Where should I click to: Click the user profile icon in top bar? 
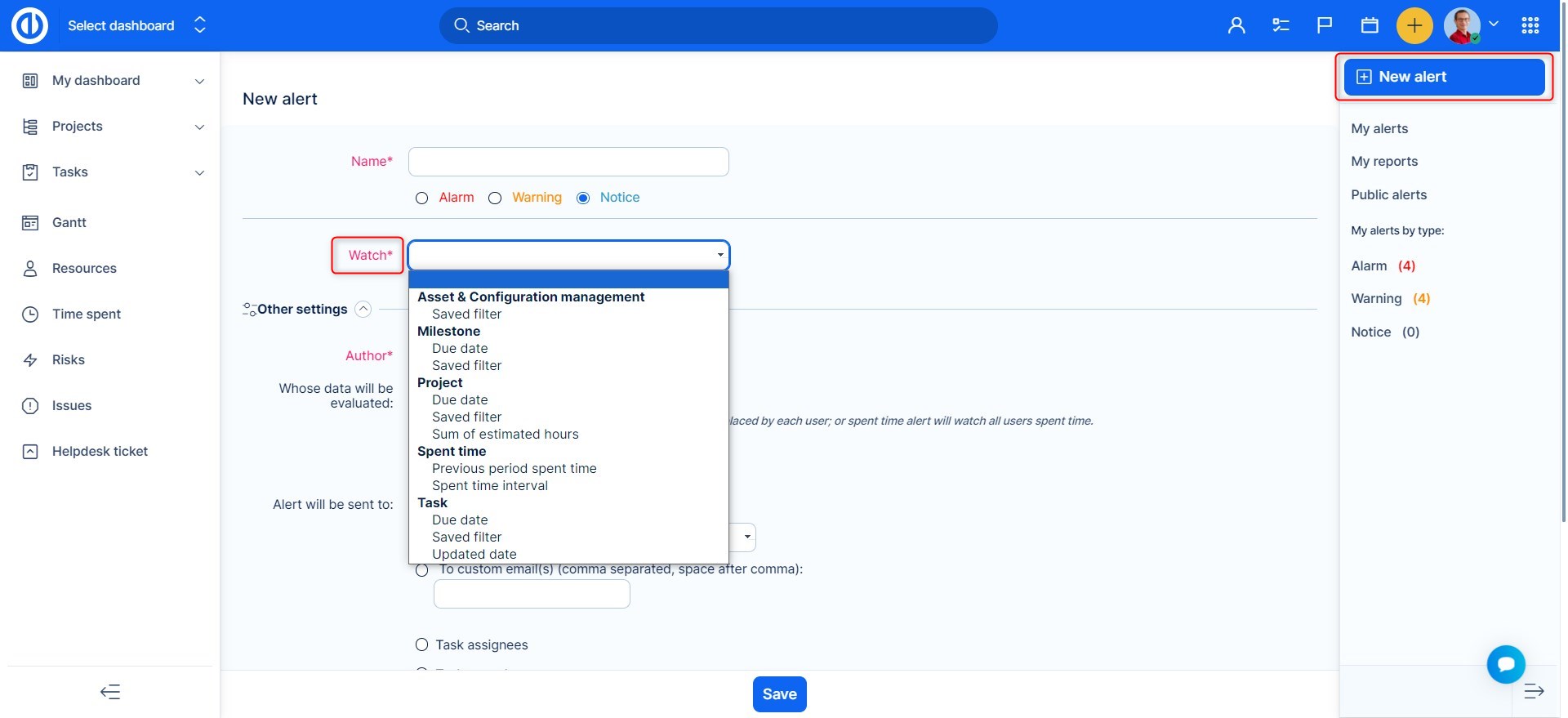pyautogui.click(x=1236, y=25)
